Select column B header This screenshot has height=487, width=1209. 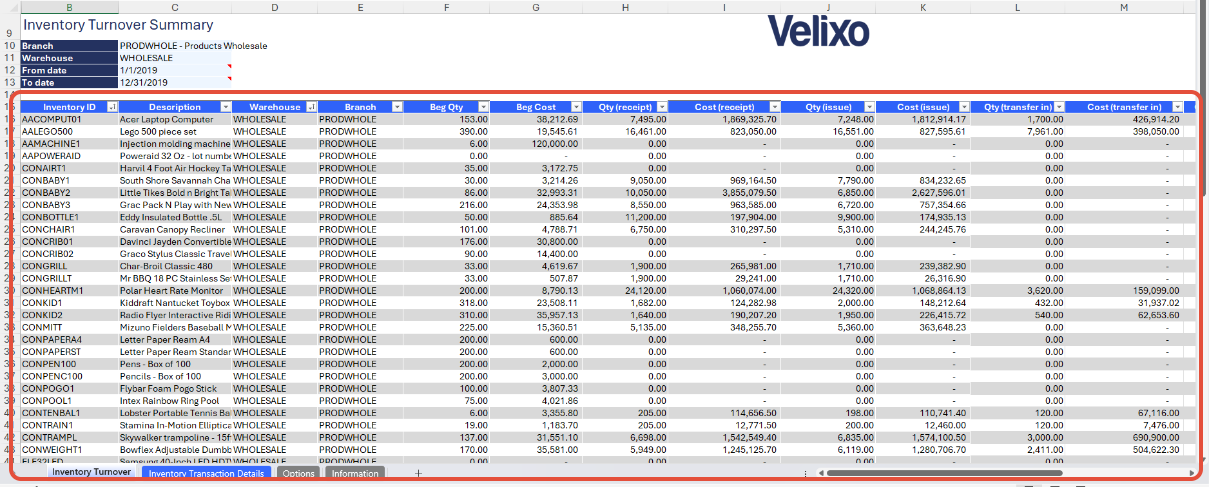pos(69,7)
